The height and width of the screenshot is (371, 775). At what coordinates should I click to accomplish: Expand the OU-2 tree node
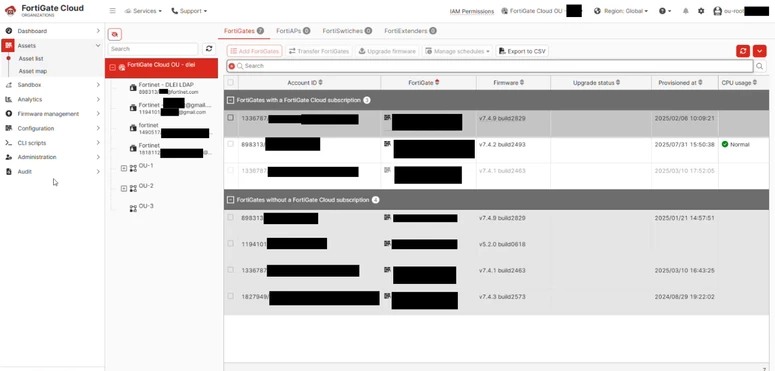pyautogui.click(x=124, y=188)
